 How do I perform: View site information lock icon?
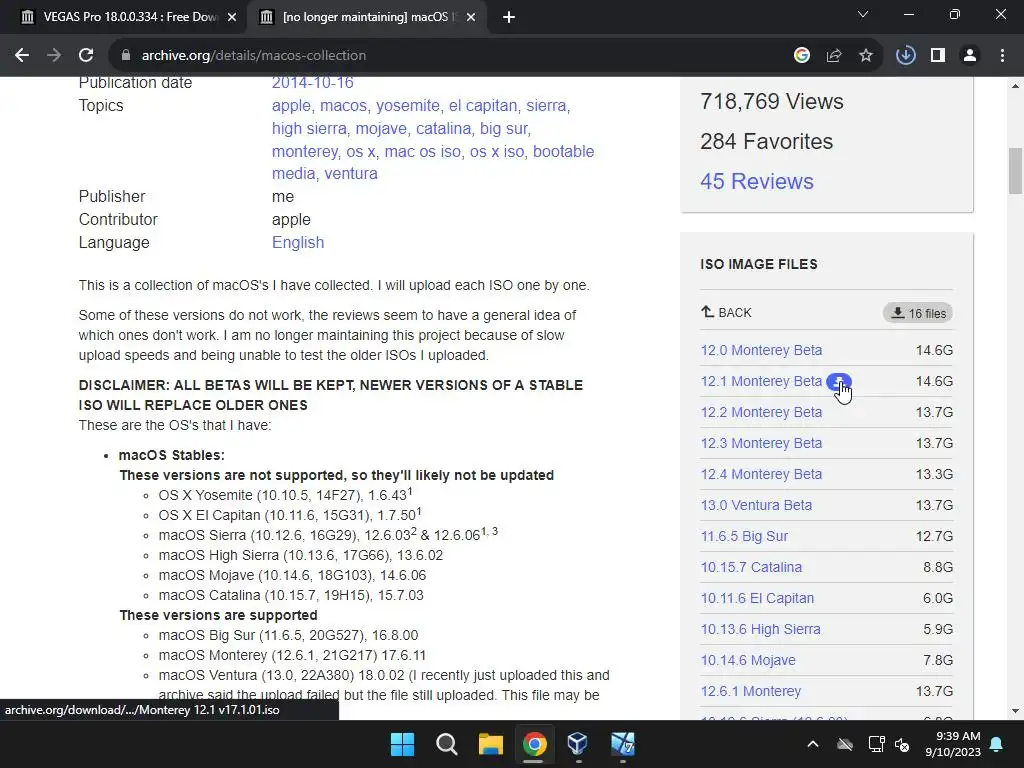click(x=126, y=56)
